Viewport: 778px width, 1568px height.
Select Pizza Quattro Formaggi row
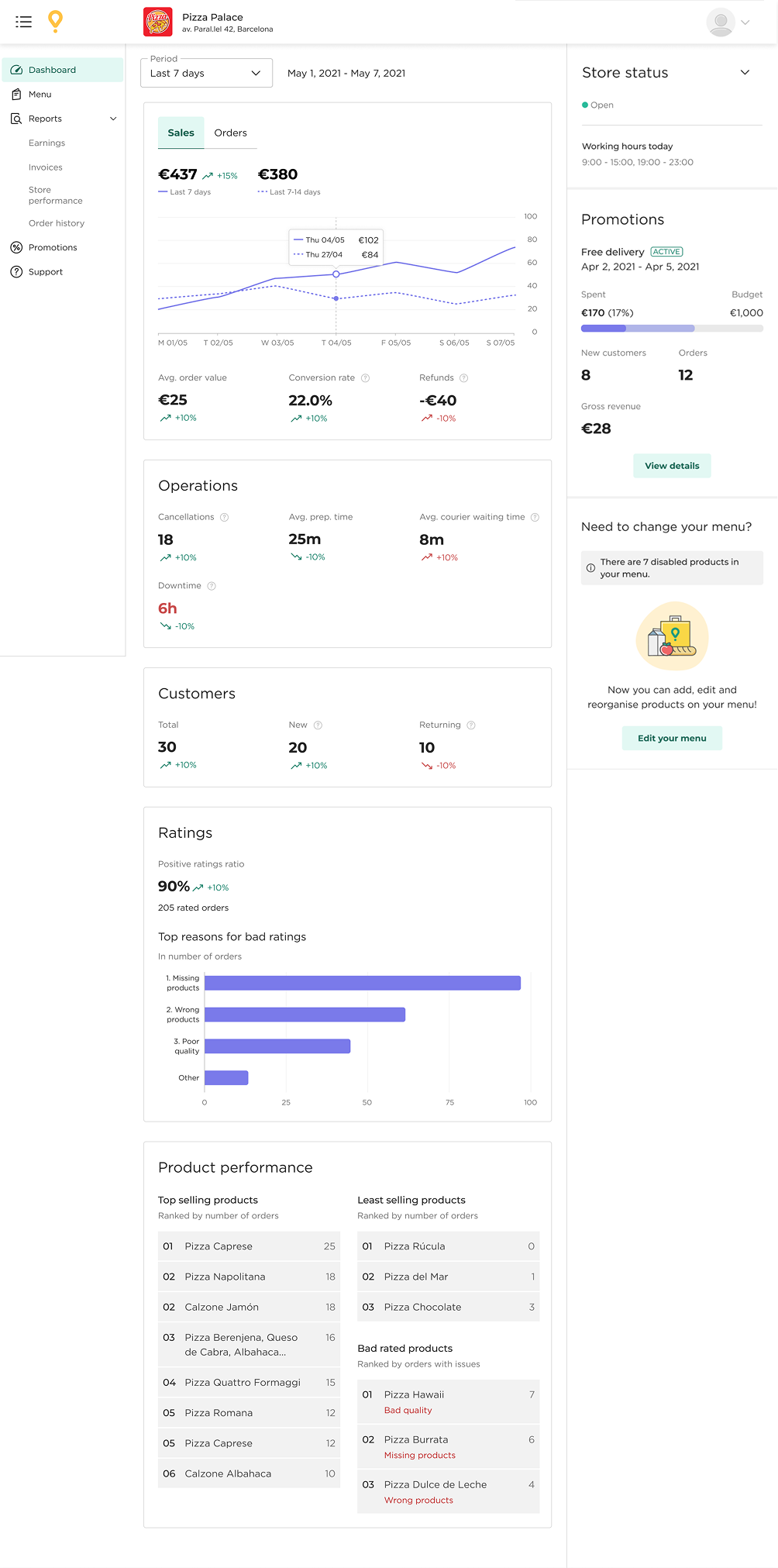point(249,1383)
